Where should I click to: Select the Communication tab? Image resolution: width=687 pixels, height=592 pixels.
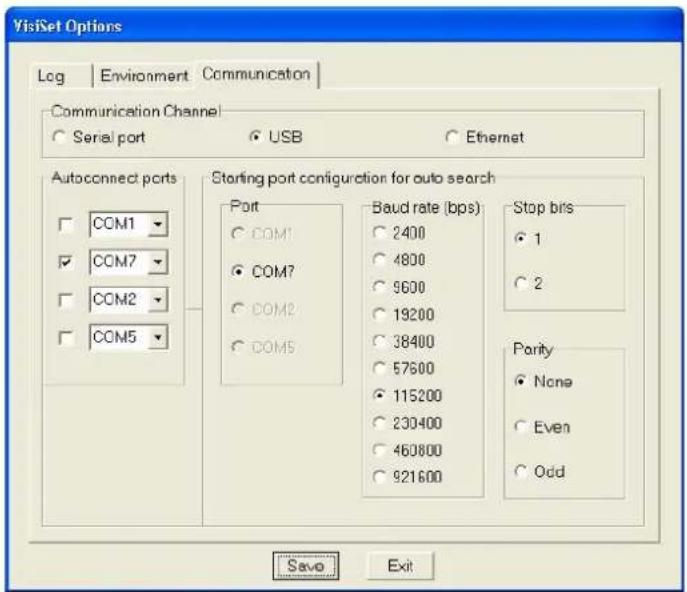coord(257,74)
